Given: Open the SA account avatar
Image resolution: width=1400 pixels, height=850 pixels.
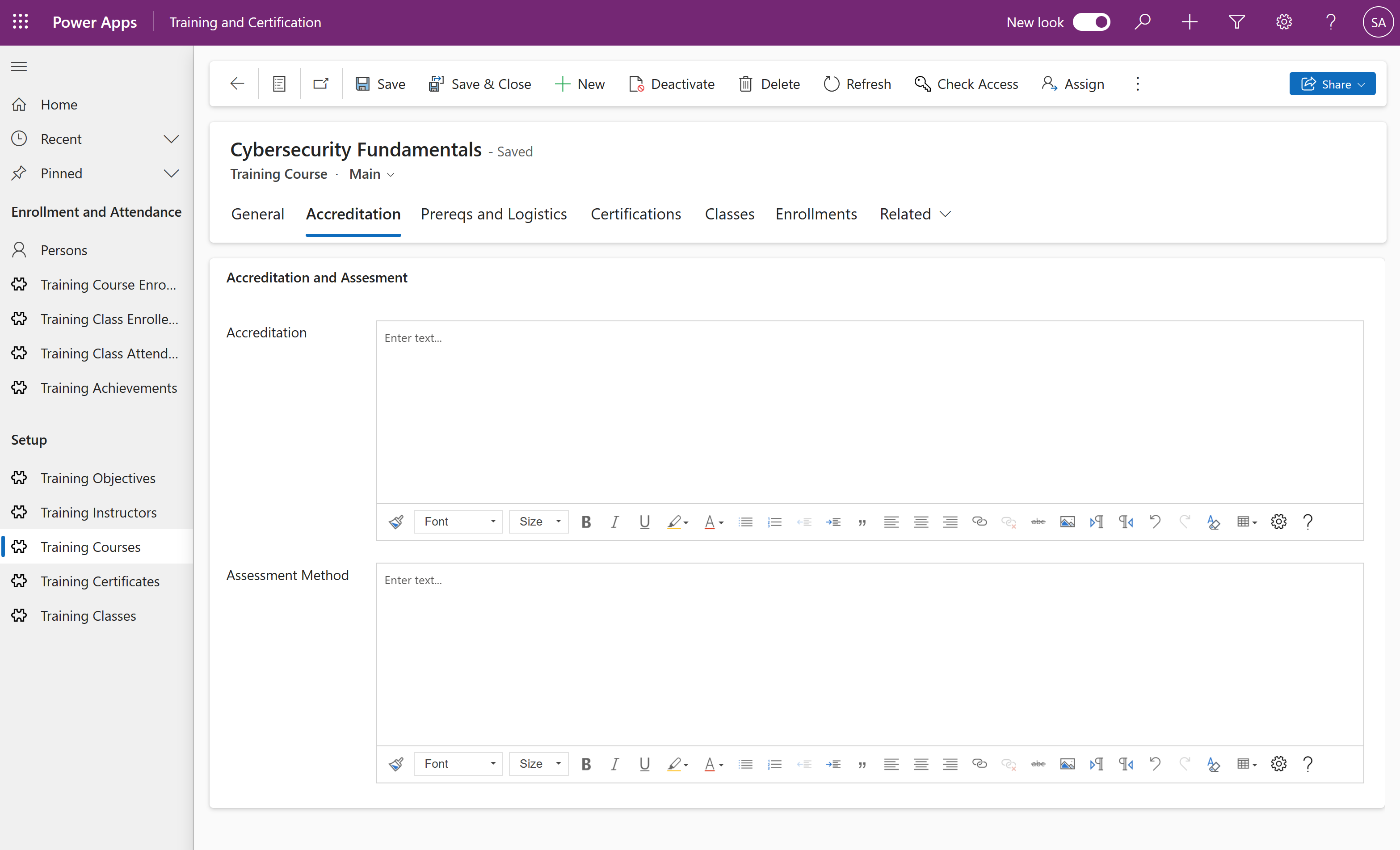Looking at the screenshot, I should point(1377,22).
